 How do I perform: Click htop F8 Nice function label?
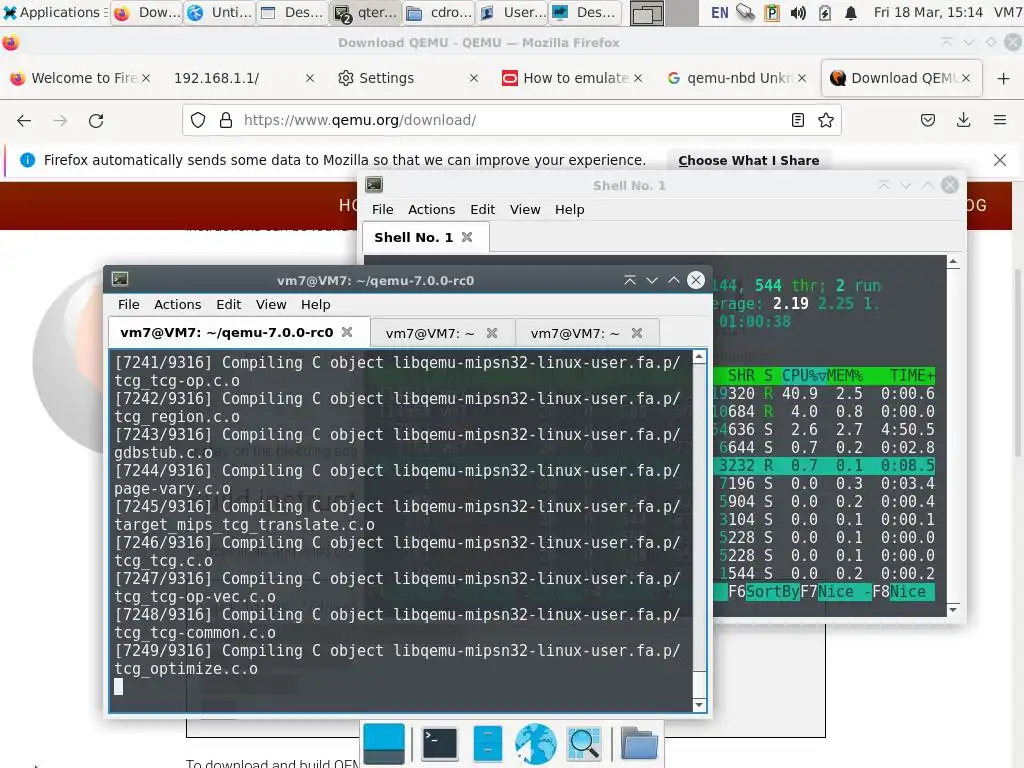tap(899, 592)
